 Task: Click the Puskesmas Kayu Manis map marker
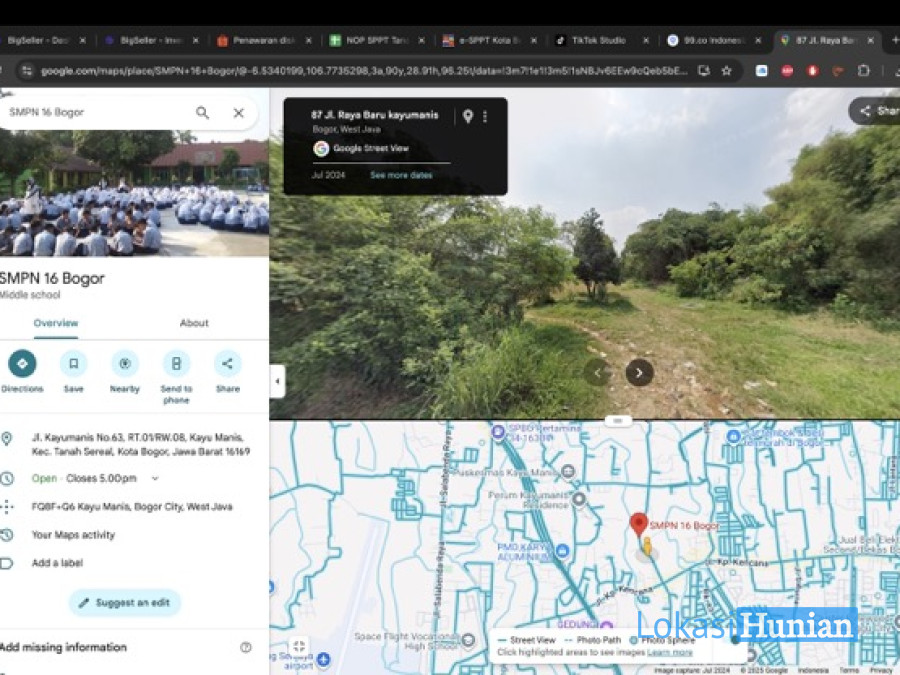click(568, 472)
